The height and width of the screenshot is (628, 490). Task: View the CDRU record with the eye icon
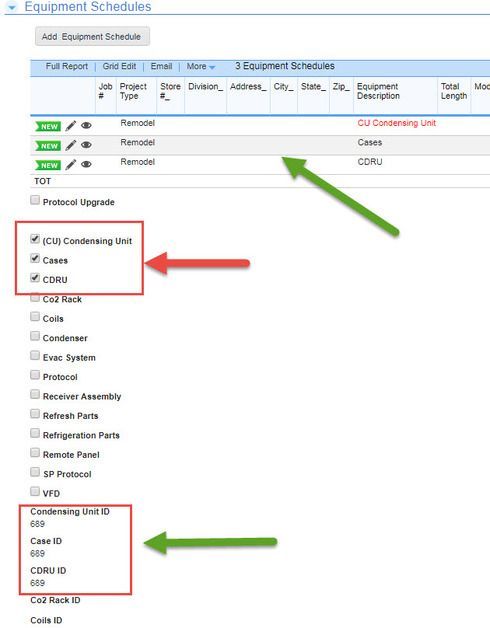(86, 164)
